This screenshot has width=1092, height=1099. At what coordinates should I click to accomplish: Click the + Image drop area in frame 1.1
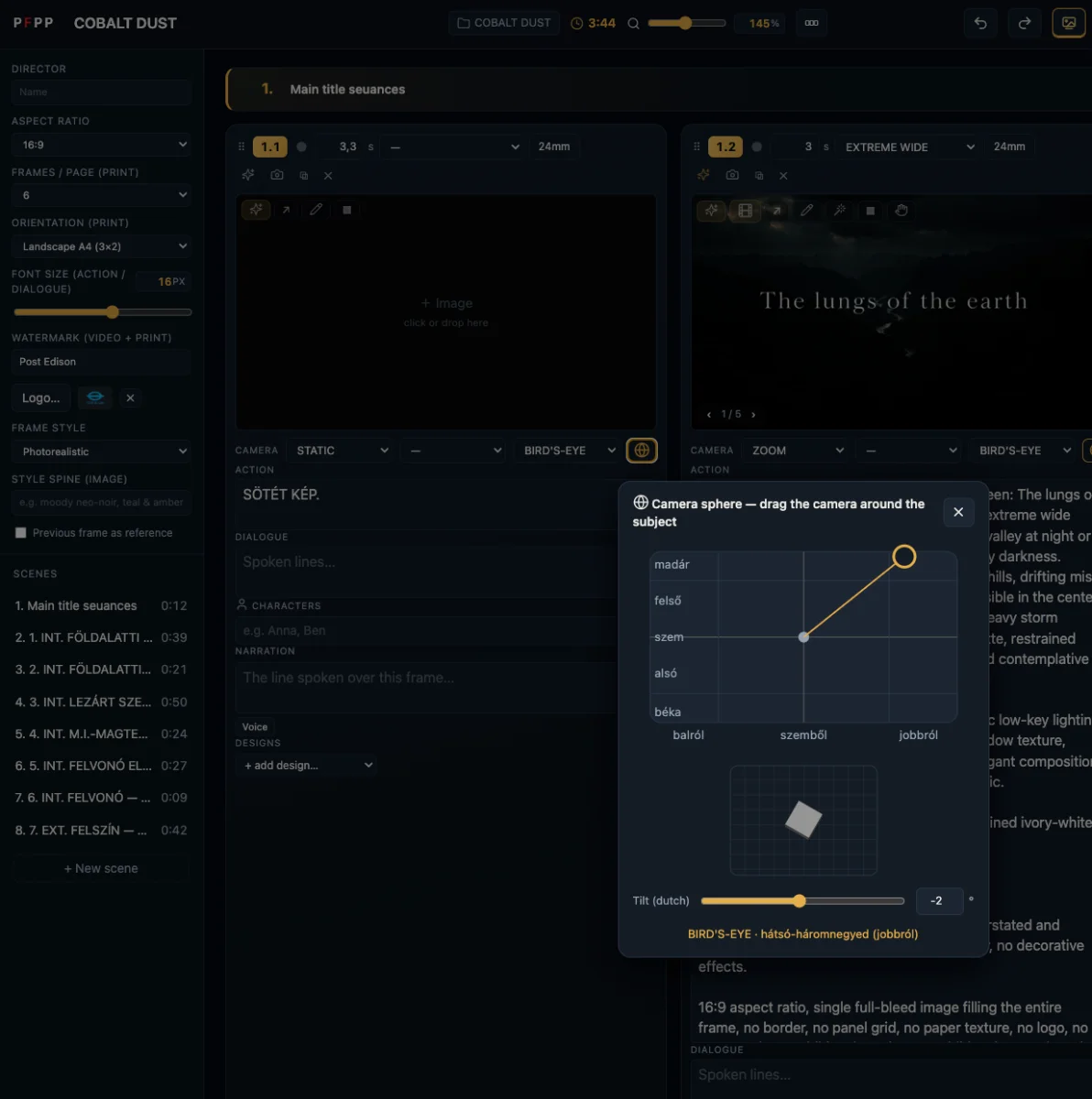point(446,311)
